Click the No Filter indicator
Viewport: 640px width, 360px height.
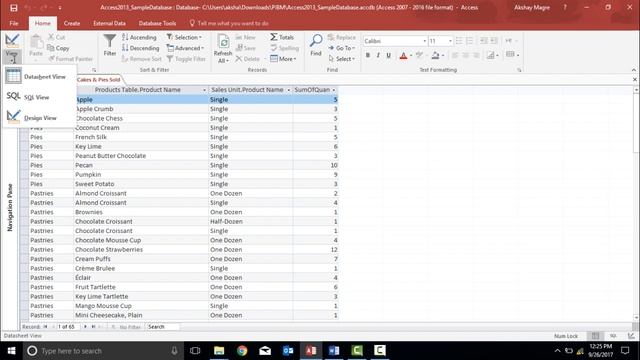pyautogui.click(x=126, y=327)
